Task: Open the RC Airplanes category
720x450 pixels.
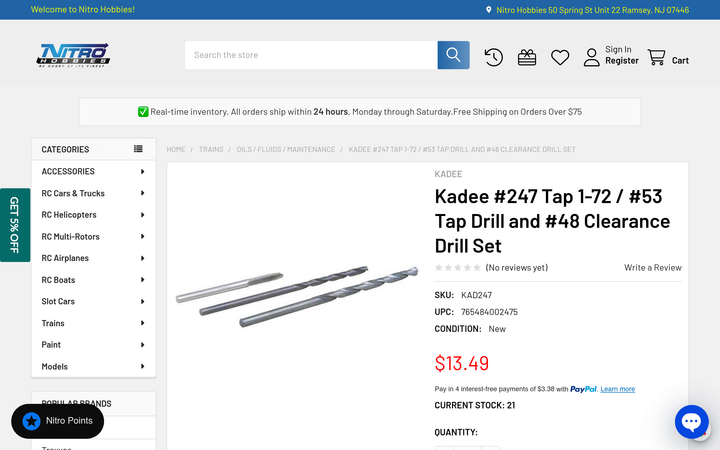Action: click(x=65, y=258)
